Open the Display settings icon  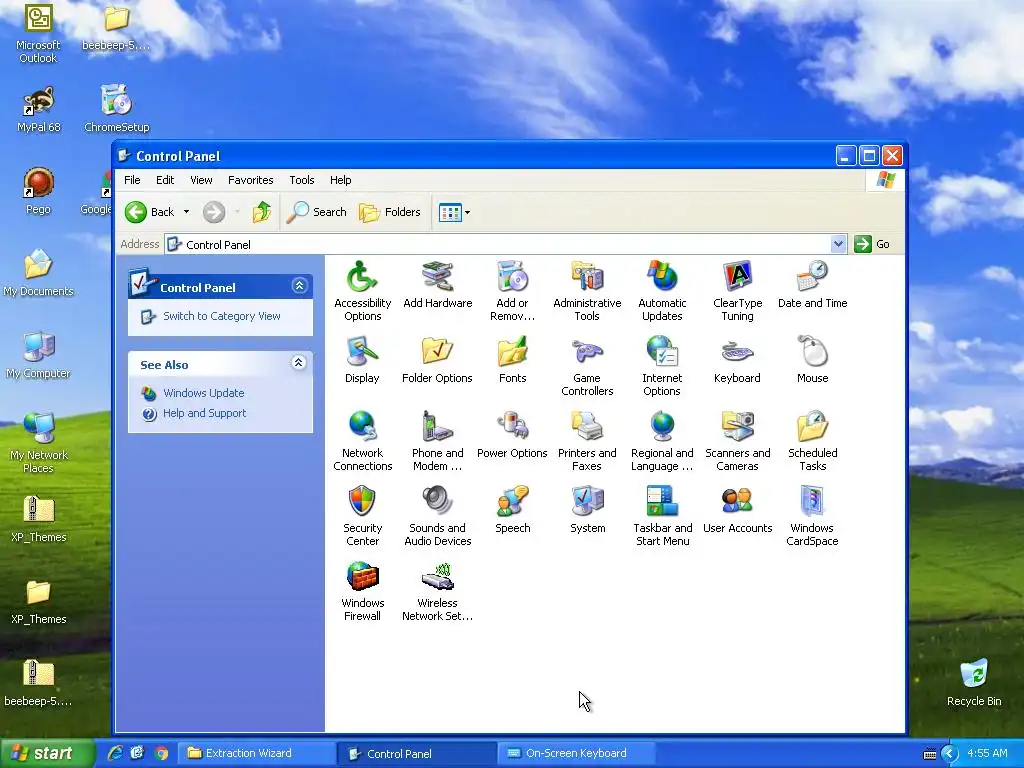click(x=362, y=359)
